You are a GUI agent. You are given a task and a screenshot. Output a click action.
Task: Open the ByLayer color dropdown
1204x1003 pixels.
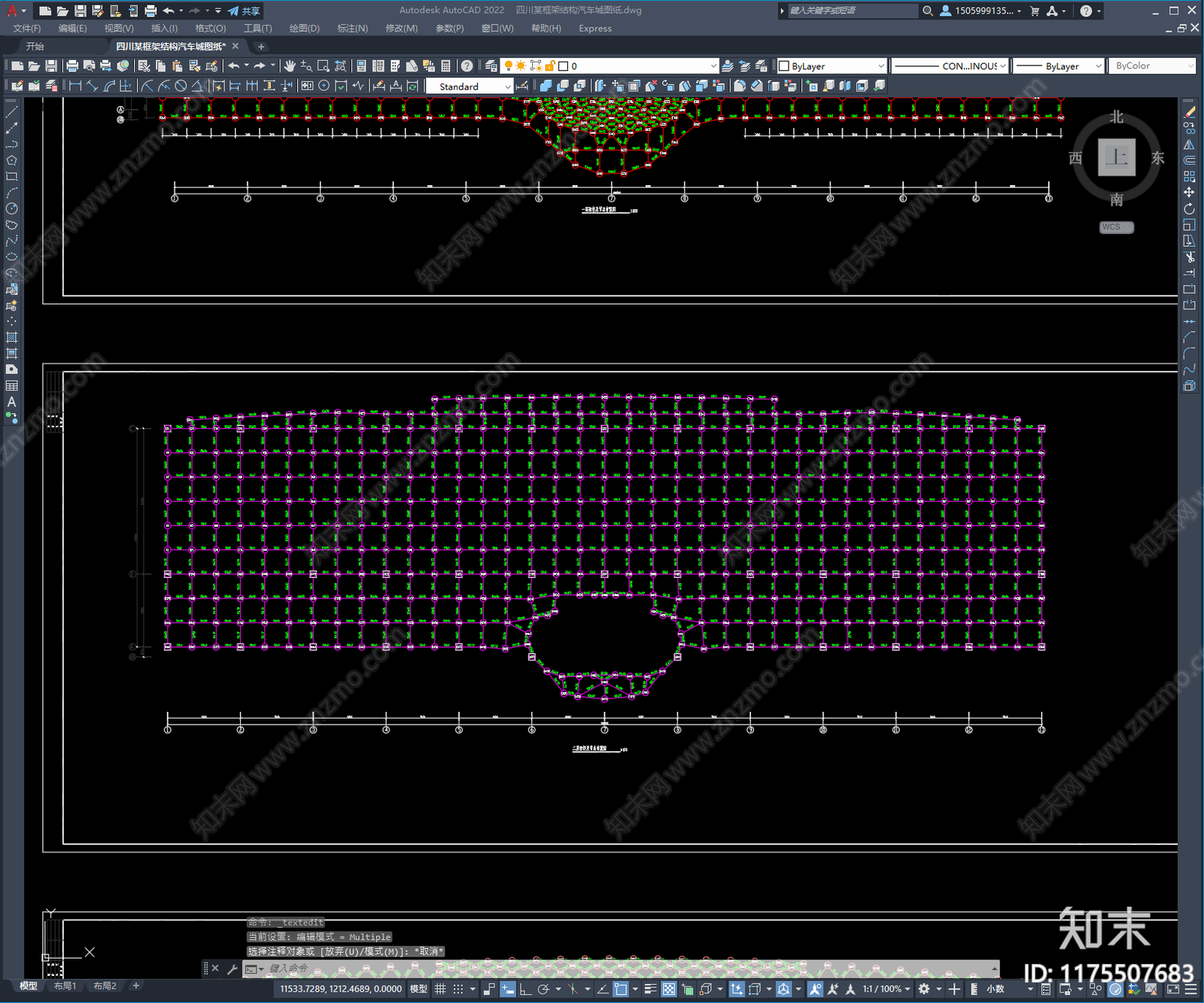coord(832,66)
